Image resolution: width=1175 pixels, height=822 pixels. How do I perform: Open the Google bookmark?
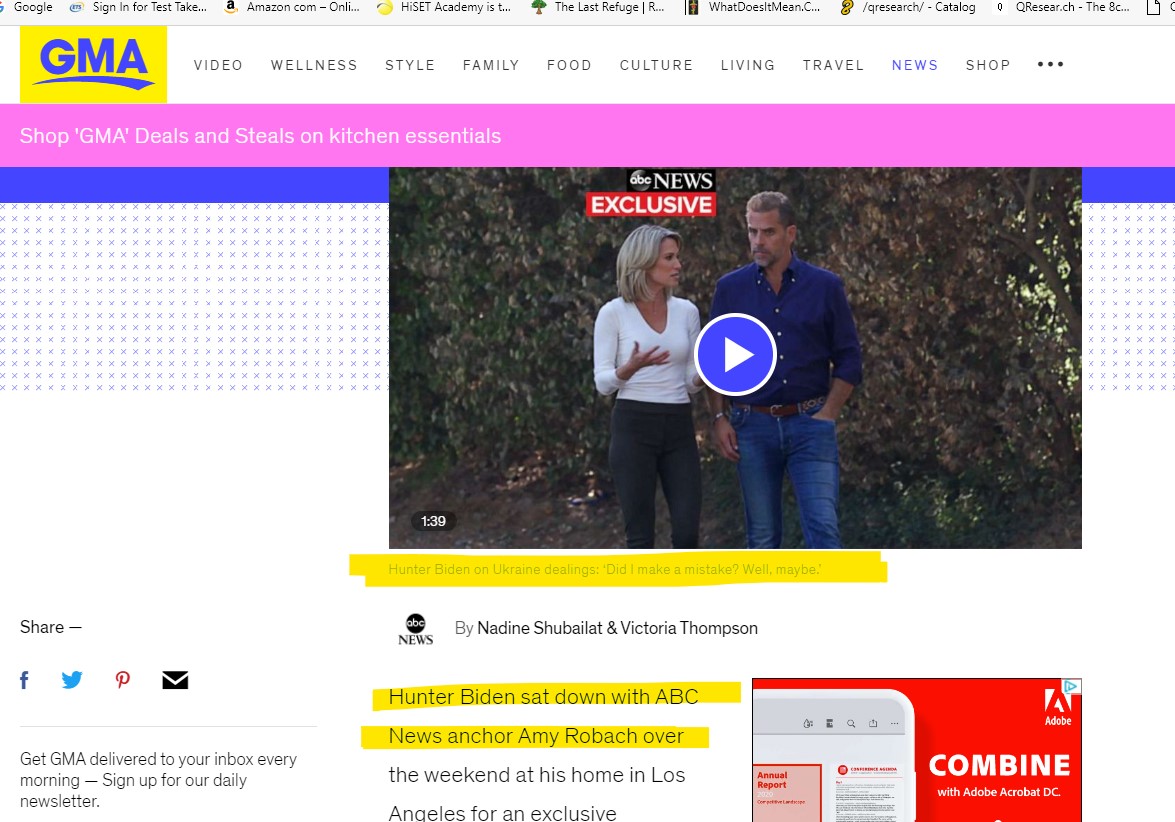tap(26, 7)
